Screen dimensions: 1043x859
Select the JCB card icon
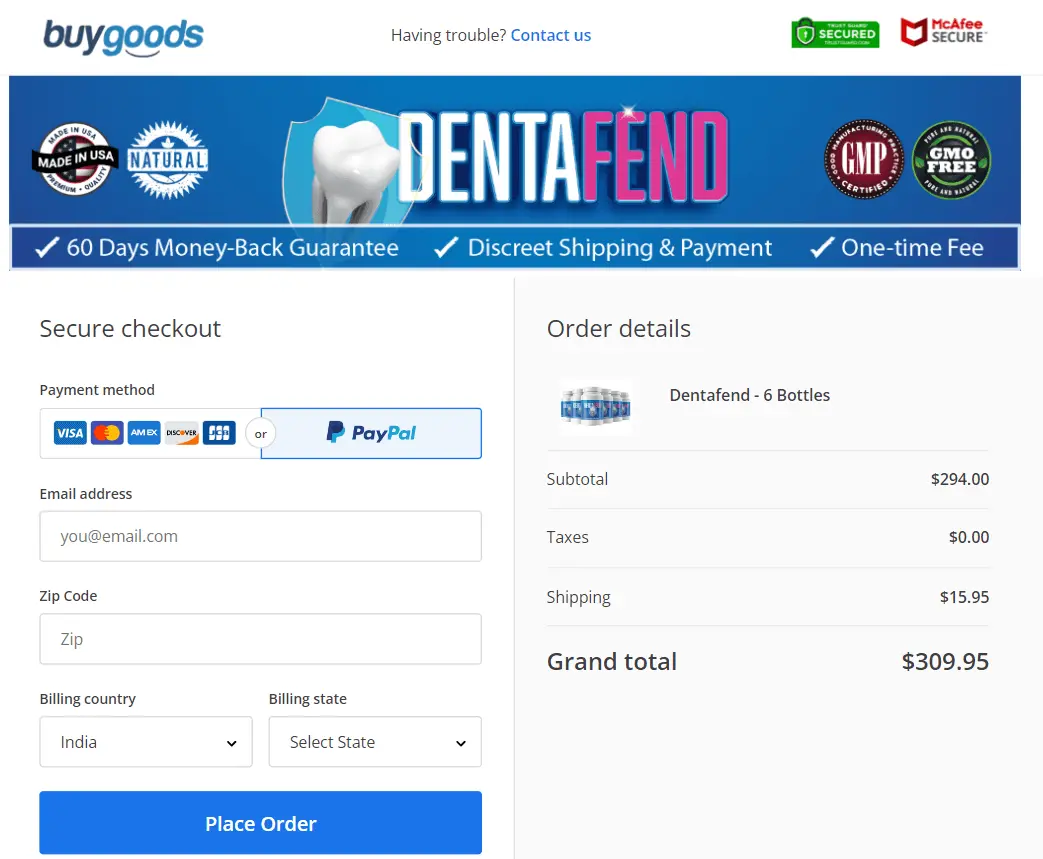(x=218, y=432)
